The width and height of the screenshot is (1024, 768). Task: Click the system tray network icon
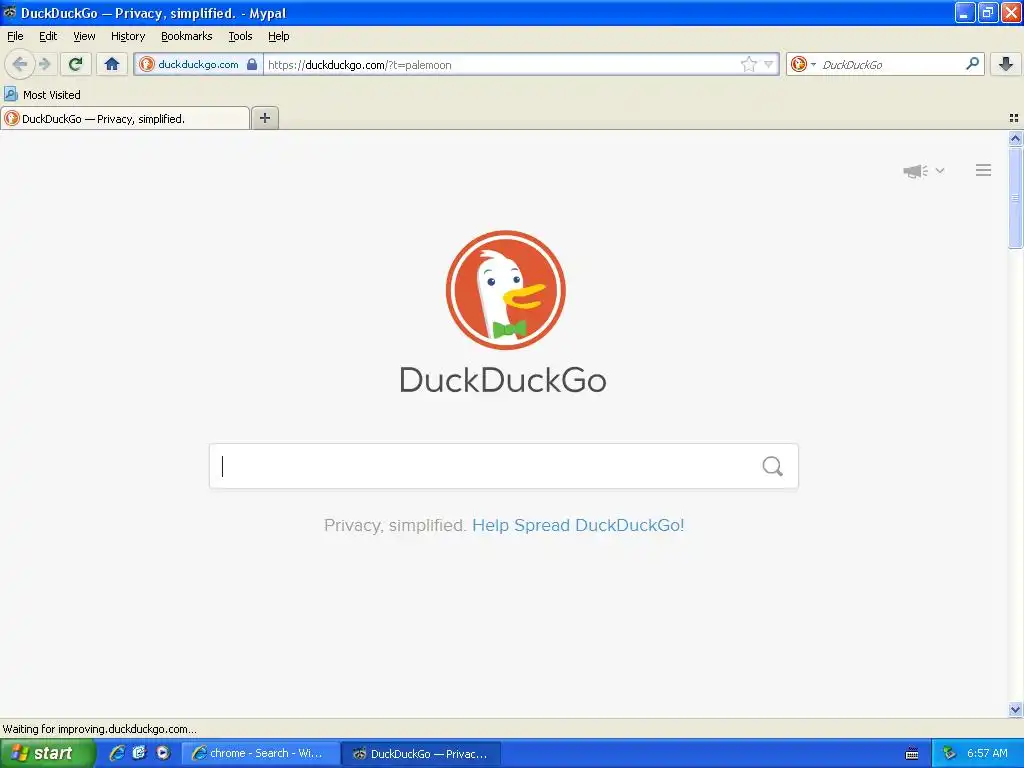tap(949, 754)
